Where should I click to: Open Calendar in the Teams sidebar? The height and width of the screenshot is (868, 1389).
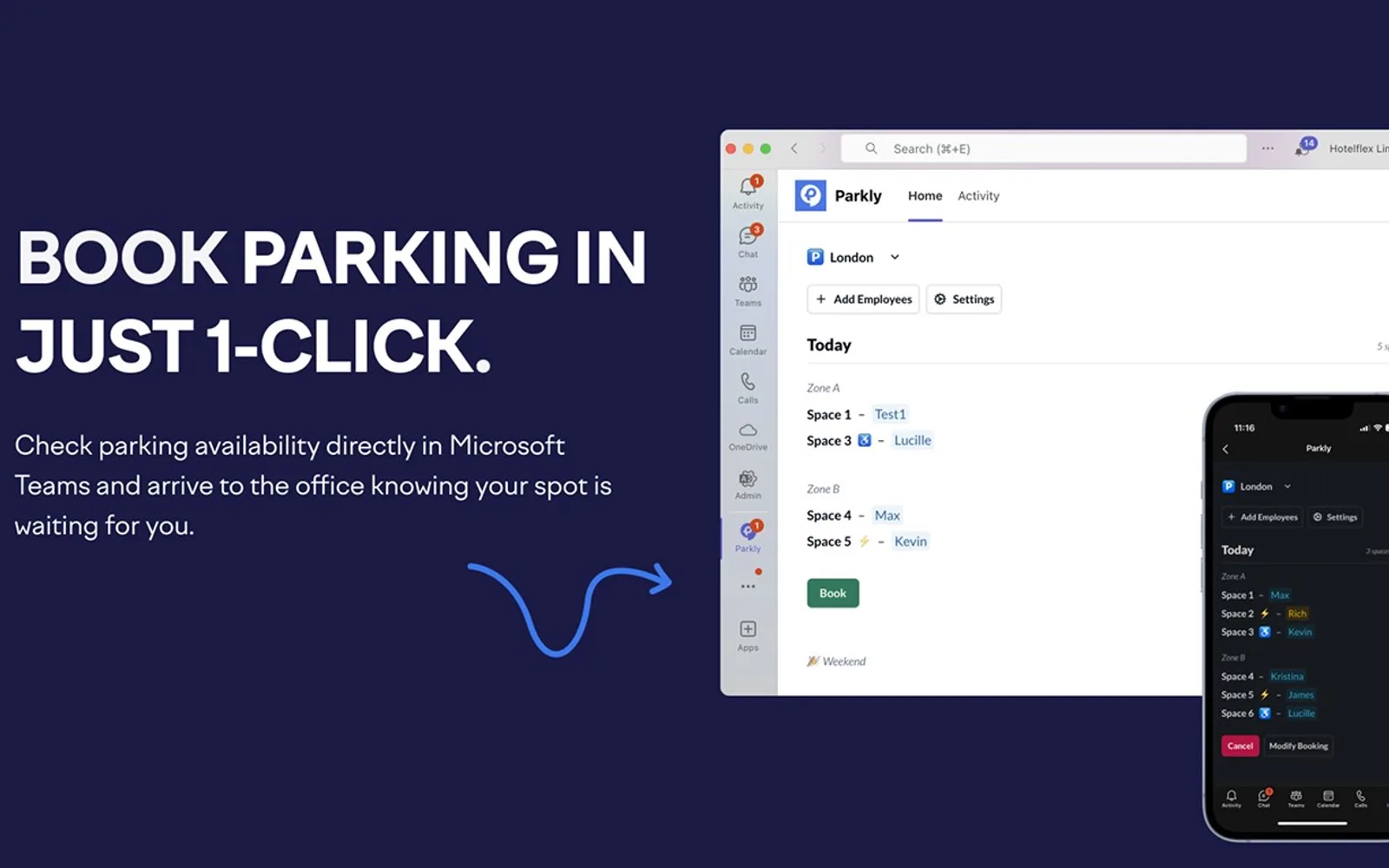[747, 339]
